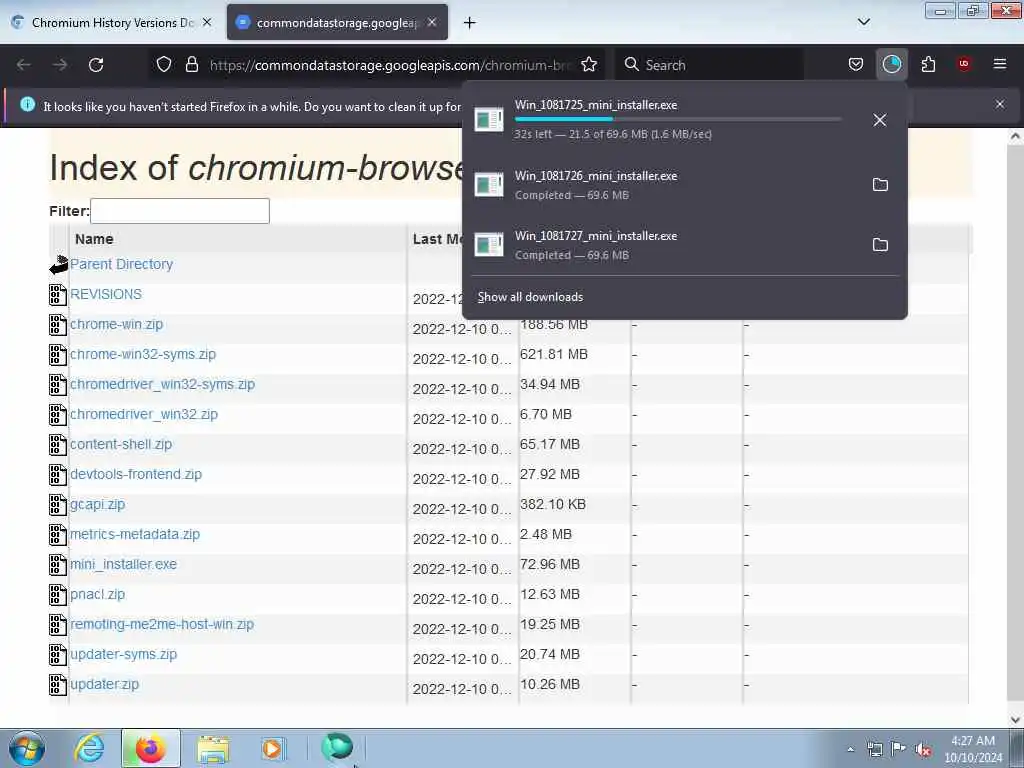Go forward to next page
Viewport: 1024px width, 768px height.
pos(60,65)
